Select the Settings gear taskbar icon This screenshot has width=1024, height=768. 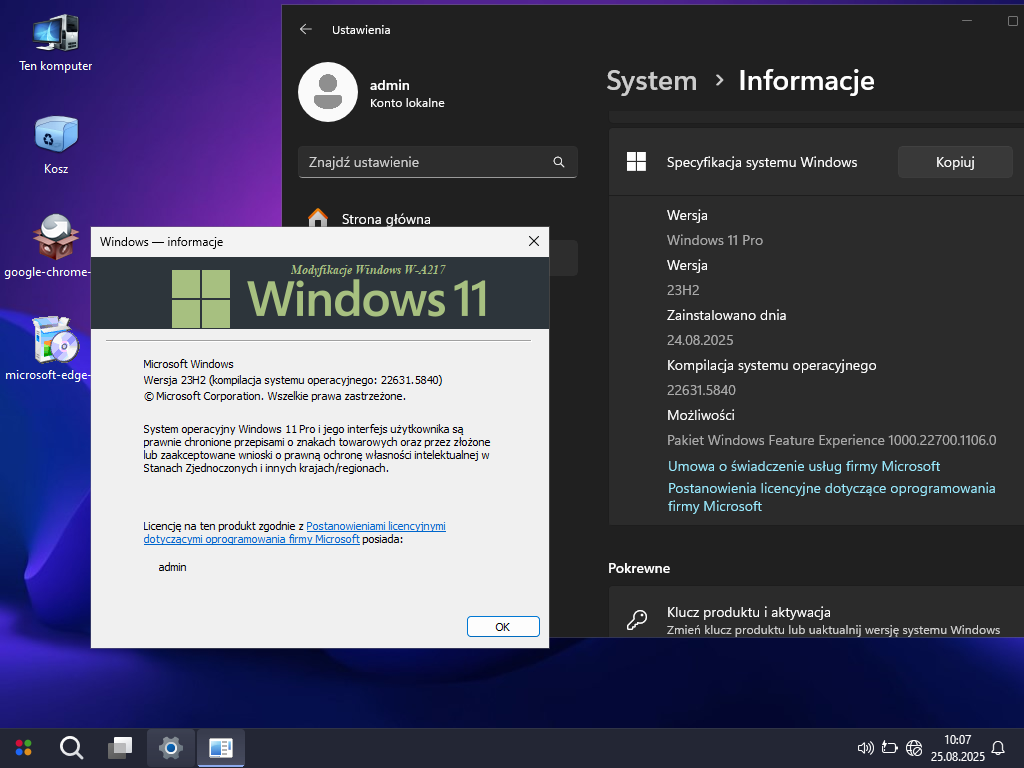click(x=171, y=747)
